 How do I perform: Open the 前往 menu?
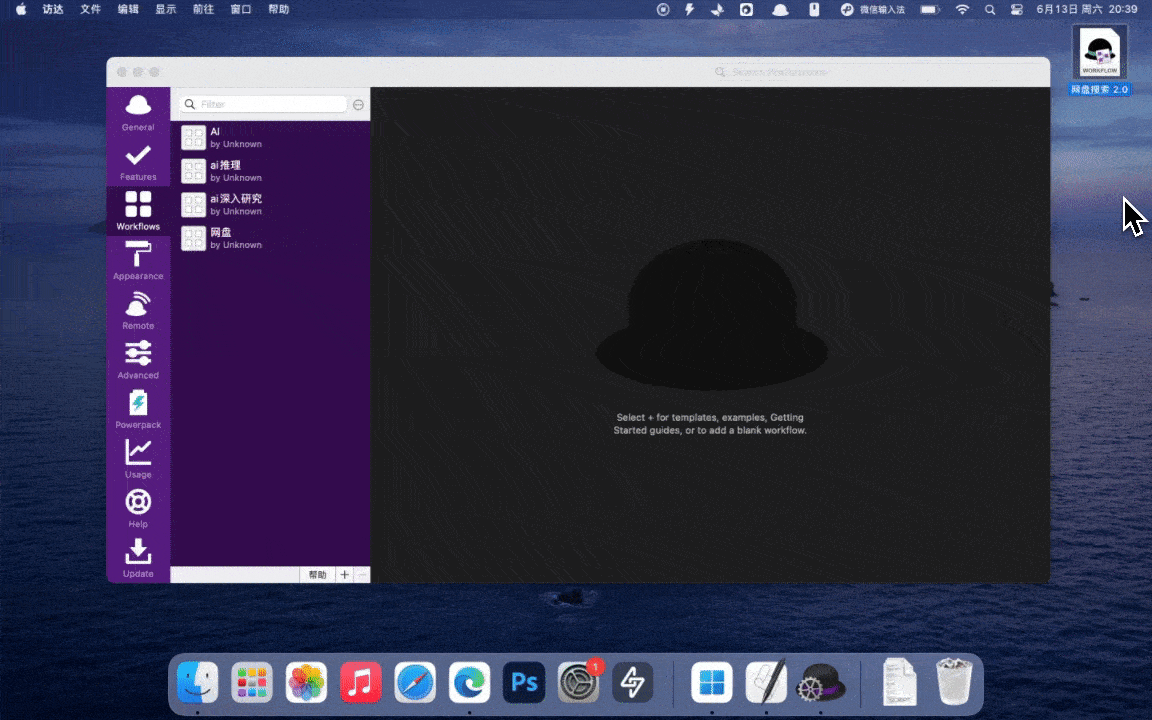coord(204,10)
